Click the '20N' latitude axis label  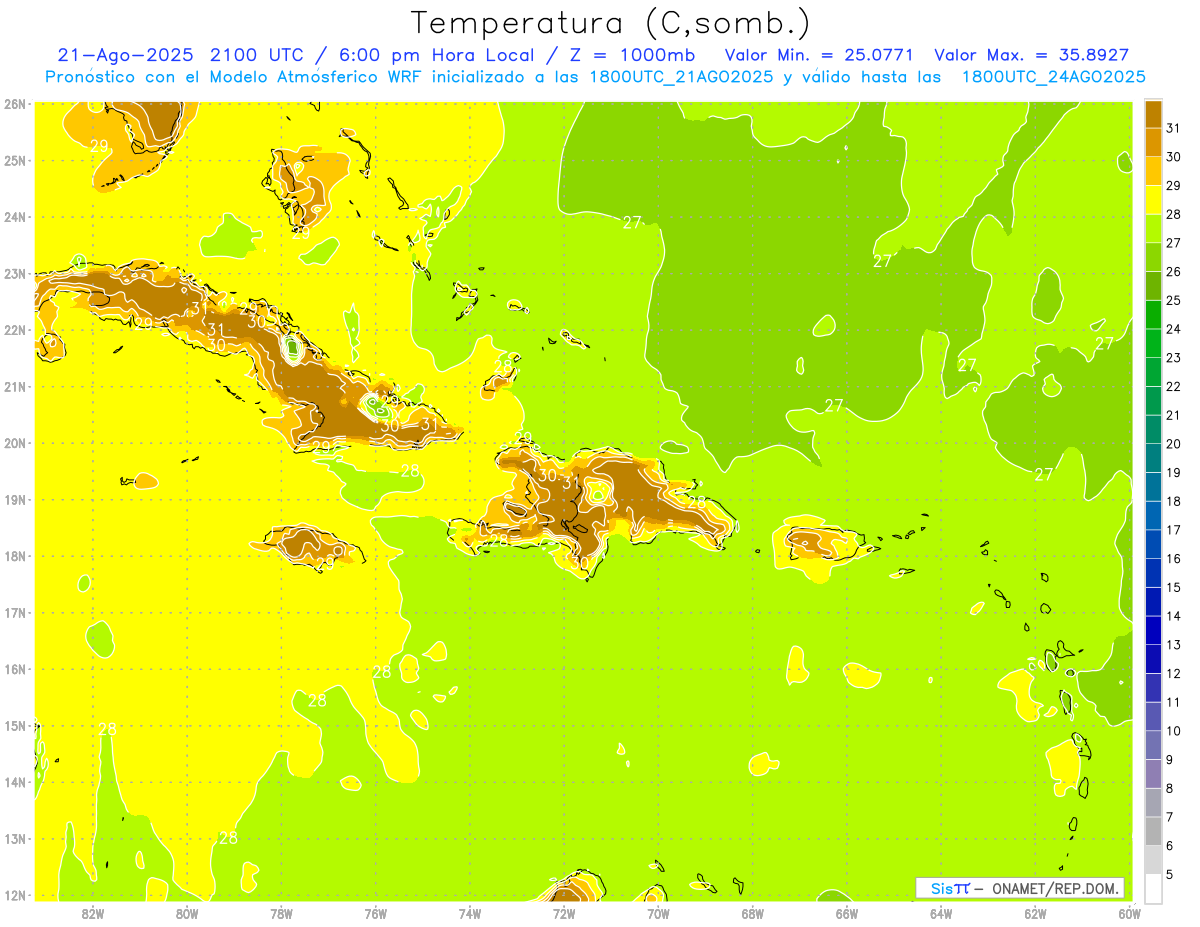pos(15,443)
